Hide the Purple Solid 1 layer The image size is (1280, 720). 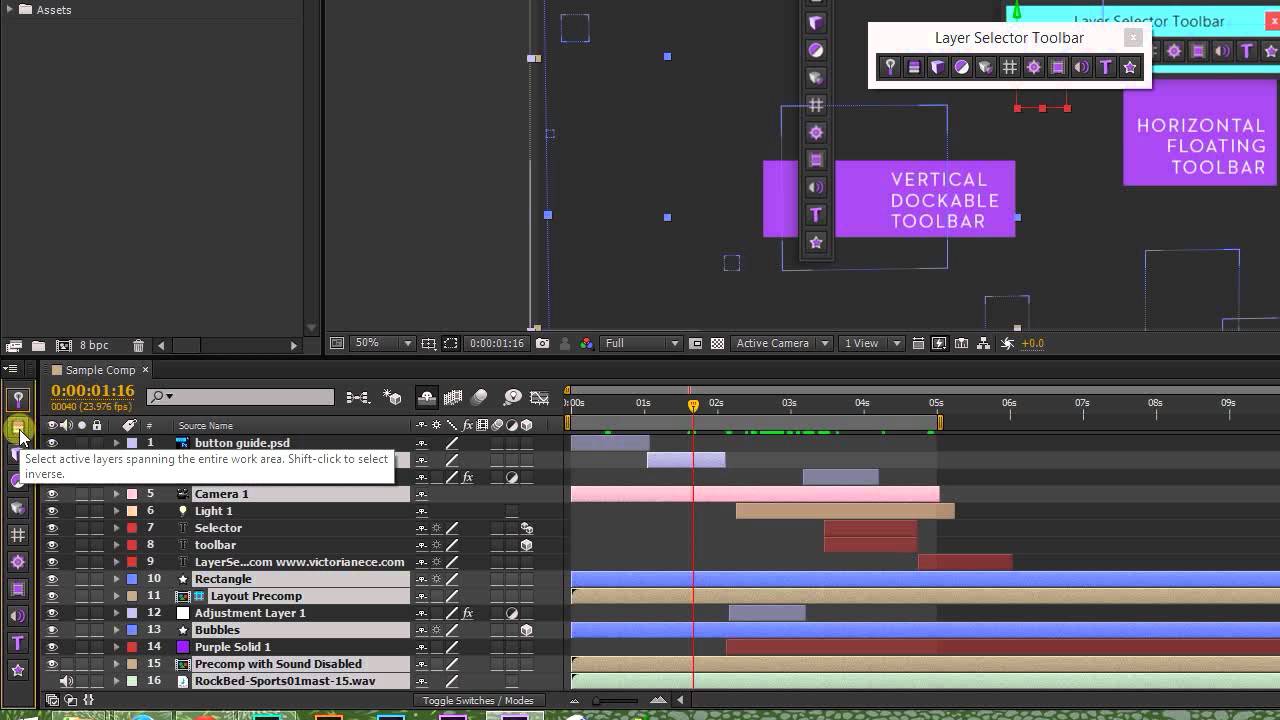[52, 647]
